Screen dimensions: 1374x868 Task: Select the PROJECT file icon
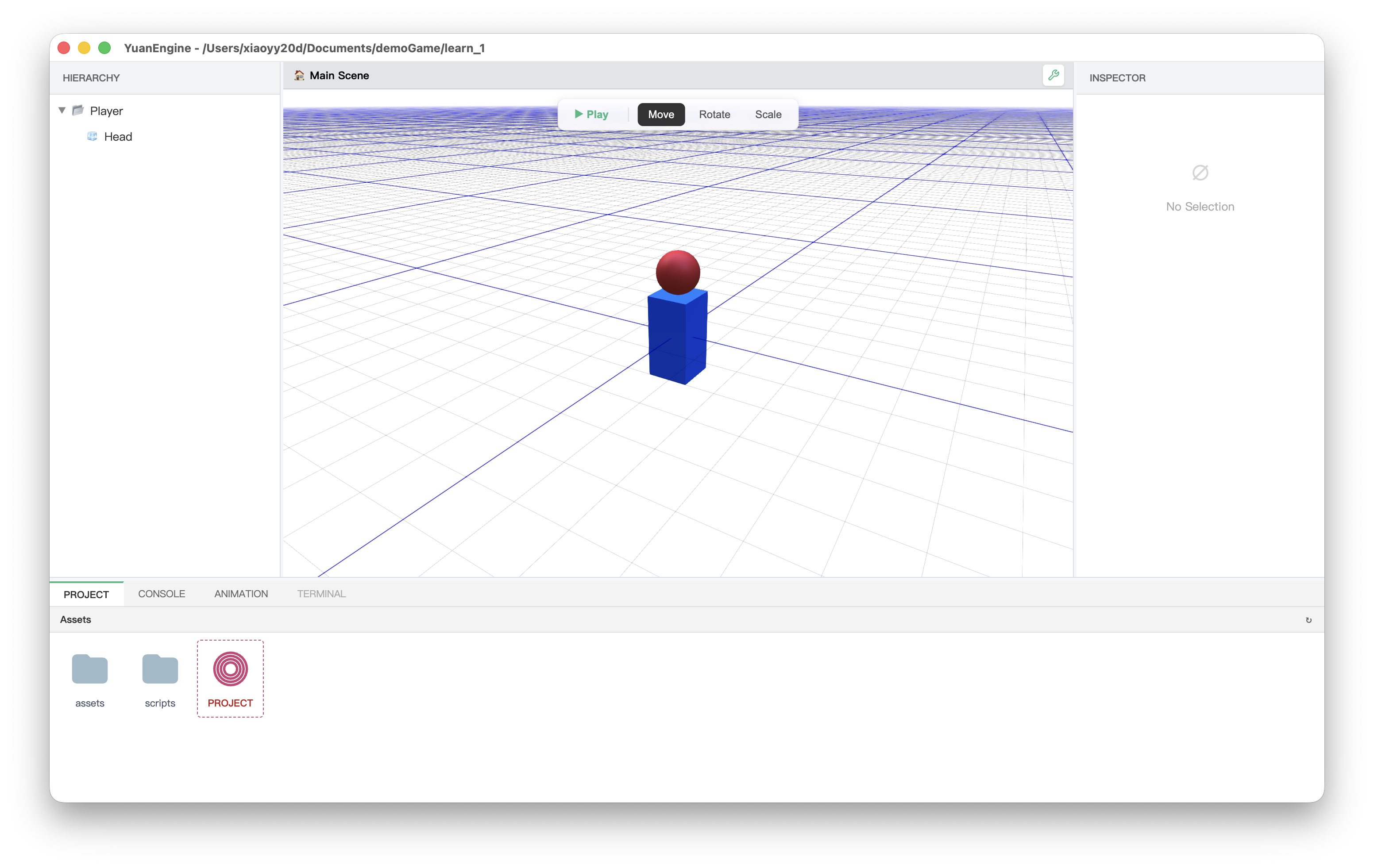(x=230, y=669)
